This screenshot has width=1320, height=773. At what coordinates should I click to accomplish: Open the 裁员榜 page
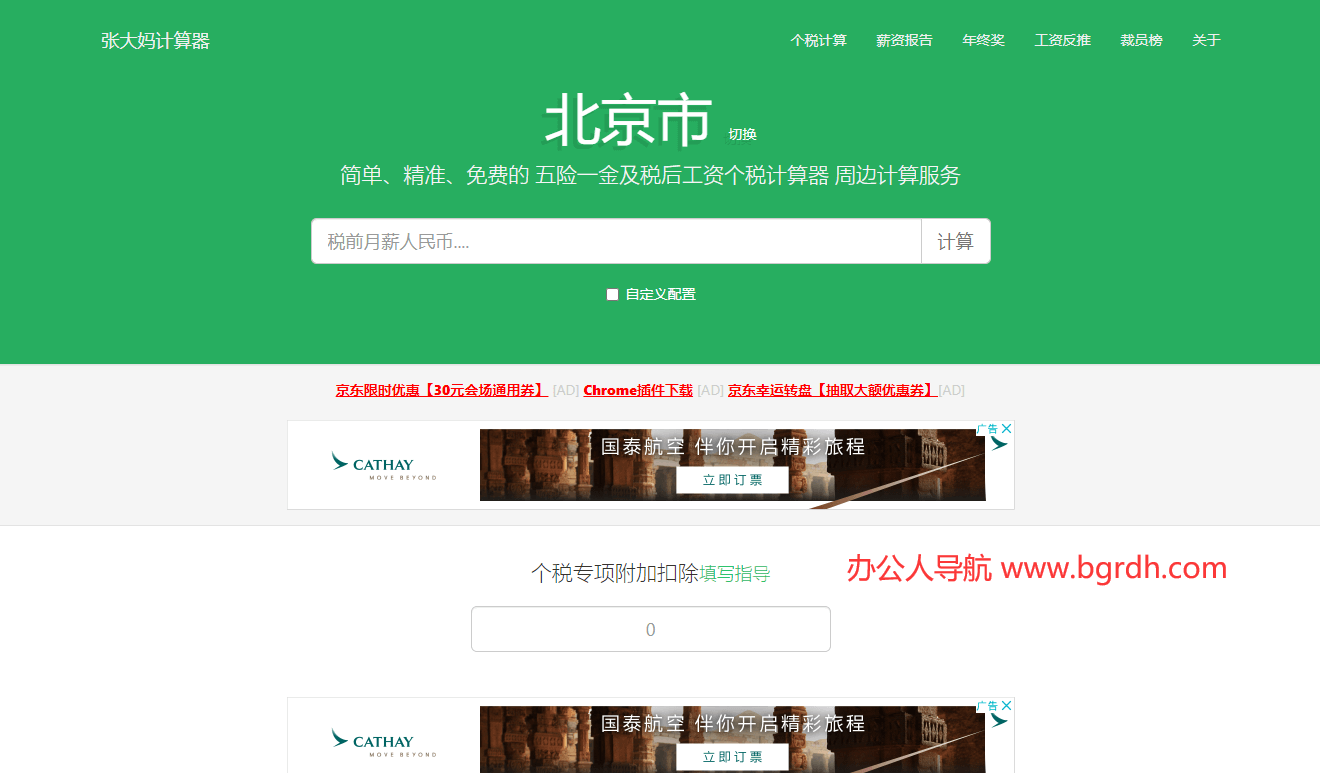click(x=1141, y=40)
